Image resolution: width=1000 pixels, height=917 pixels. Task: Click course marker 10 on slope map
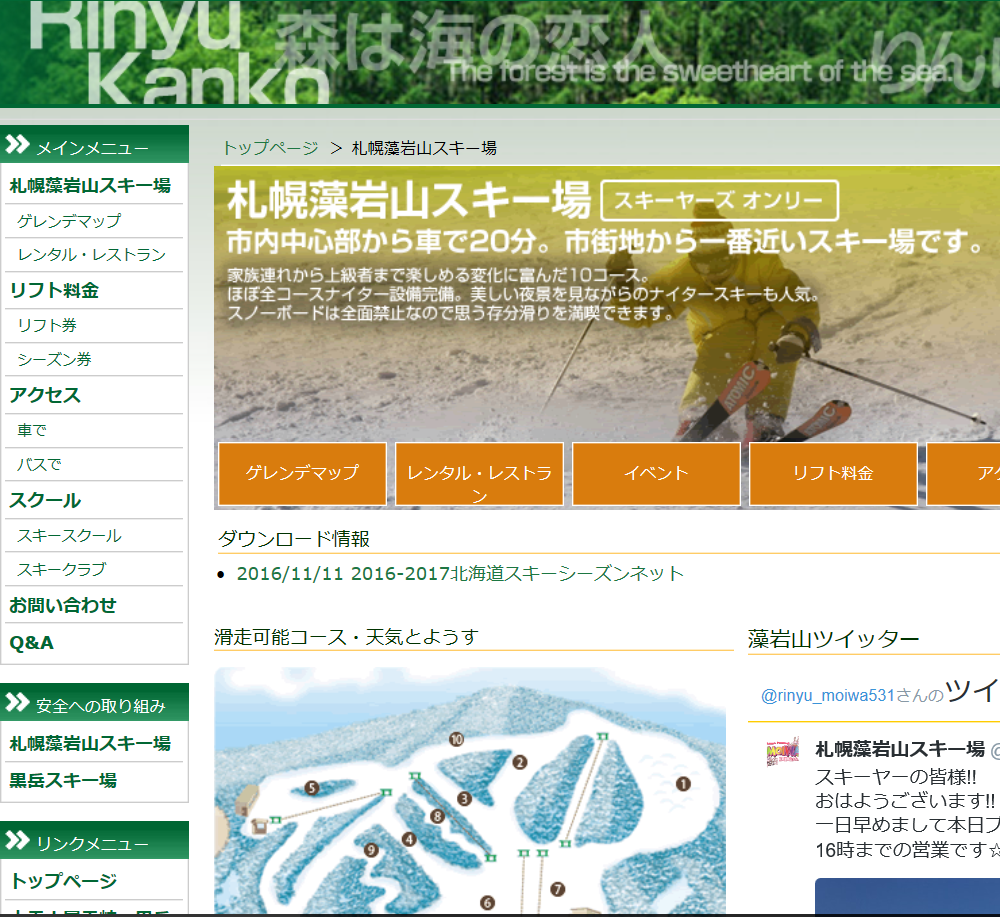point(456,739)
